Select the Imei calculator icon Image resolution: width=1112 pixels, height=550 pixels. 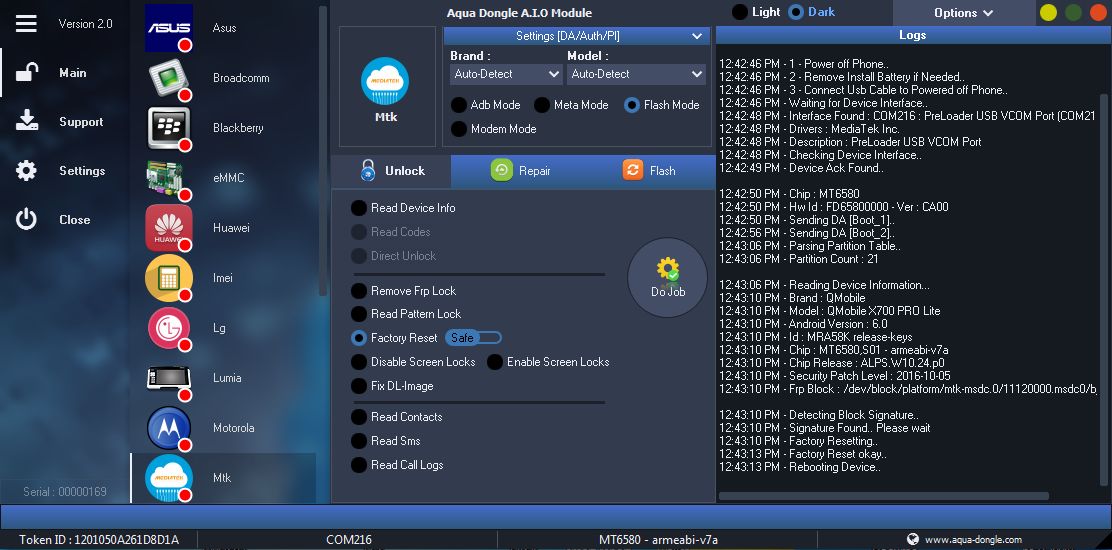pos(169,278)
